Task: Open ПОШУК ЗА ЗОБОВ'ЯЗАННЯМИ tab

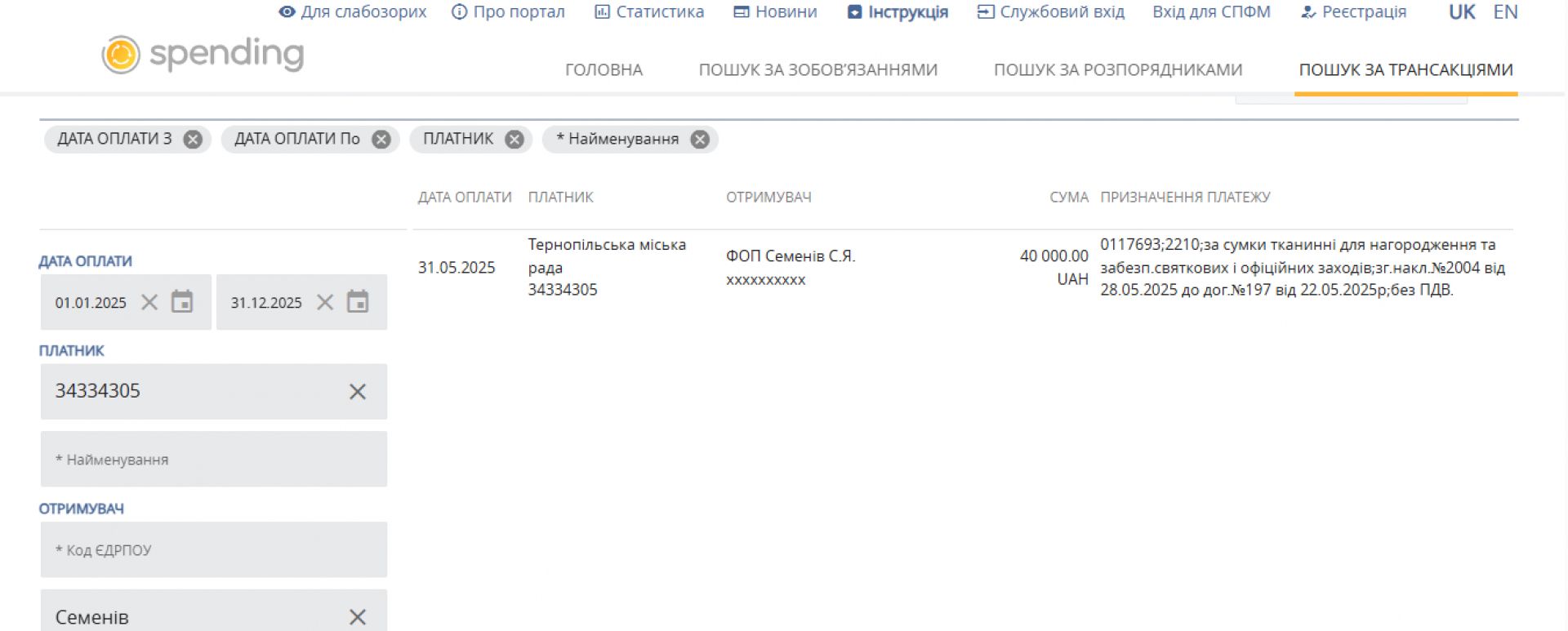Action: pyautogui.click(x=817, y=70)
